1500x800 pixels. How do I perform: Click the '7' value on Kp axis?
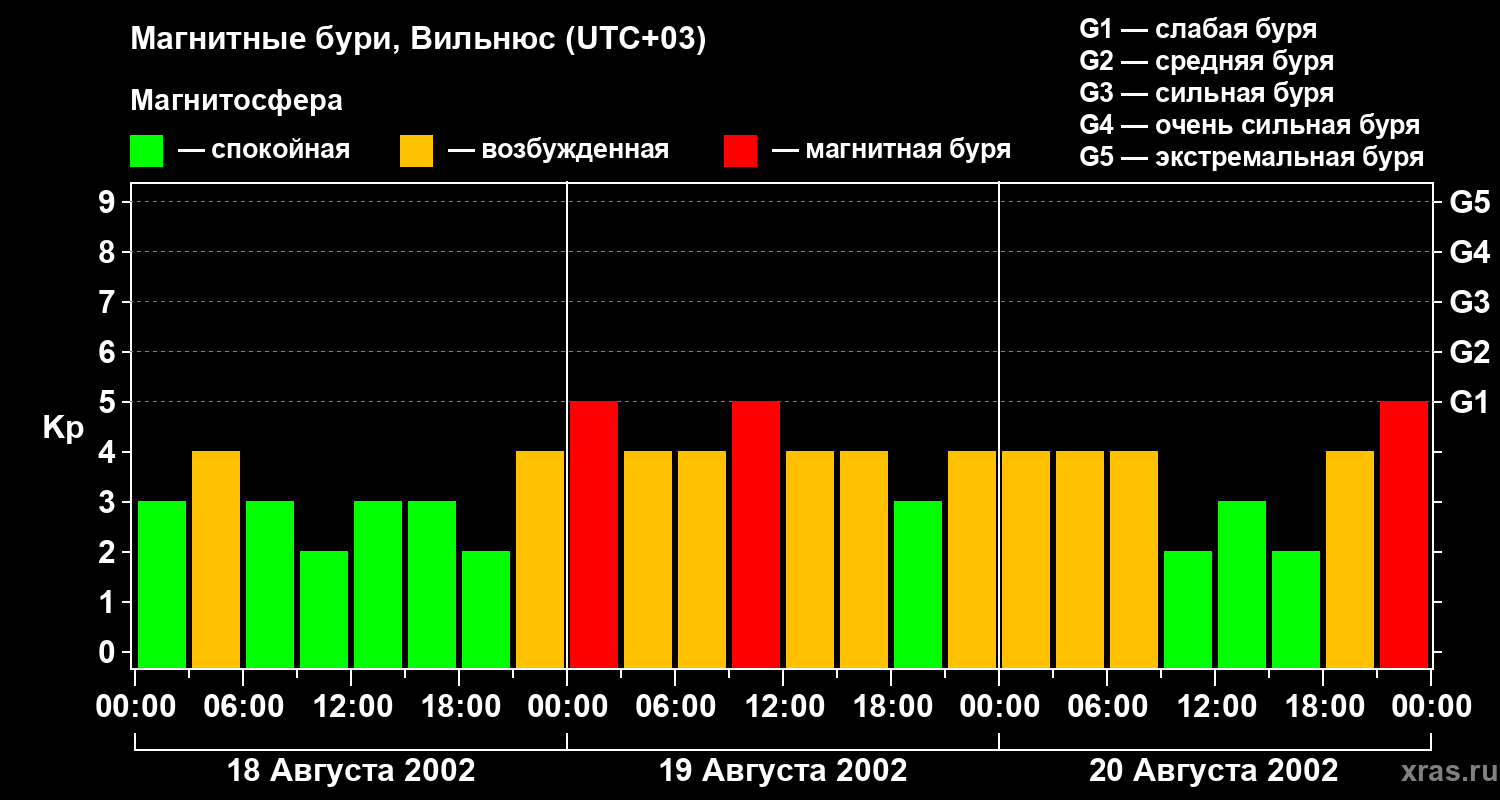[109, 302]
